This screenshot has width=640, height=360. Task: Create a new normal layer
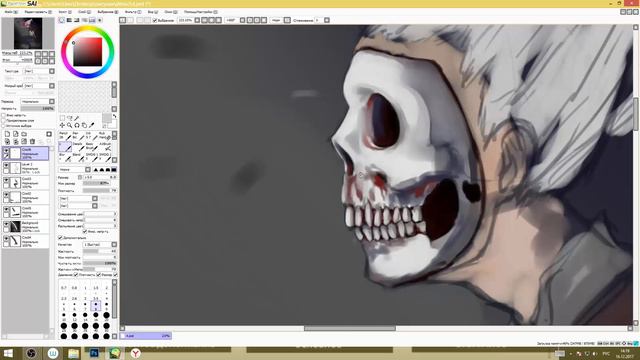coord(7,134)
